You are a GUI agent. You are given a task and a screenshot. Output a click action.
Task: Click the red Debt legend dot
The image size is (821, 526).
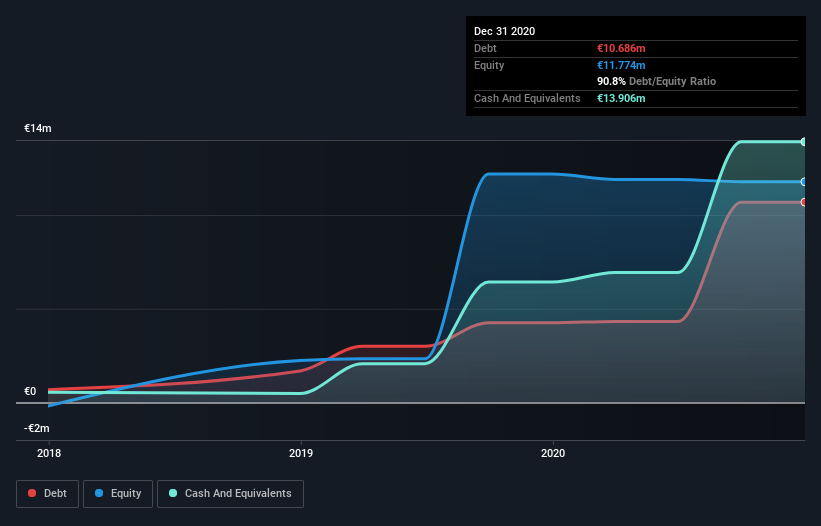click(x=32, y=493)
